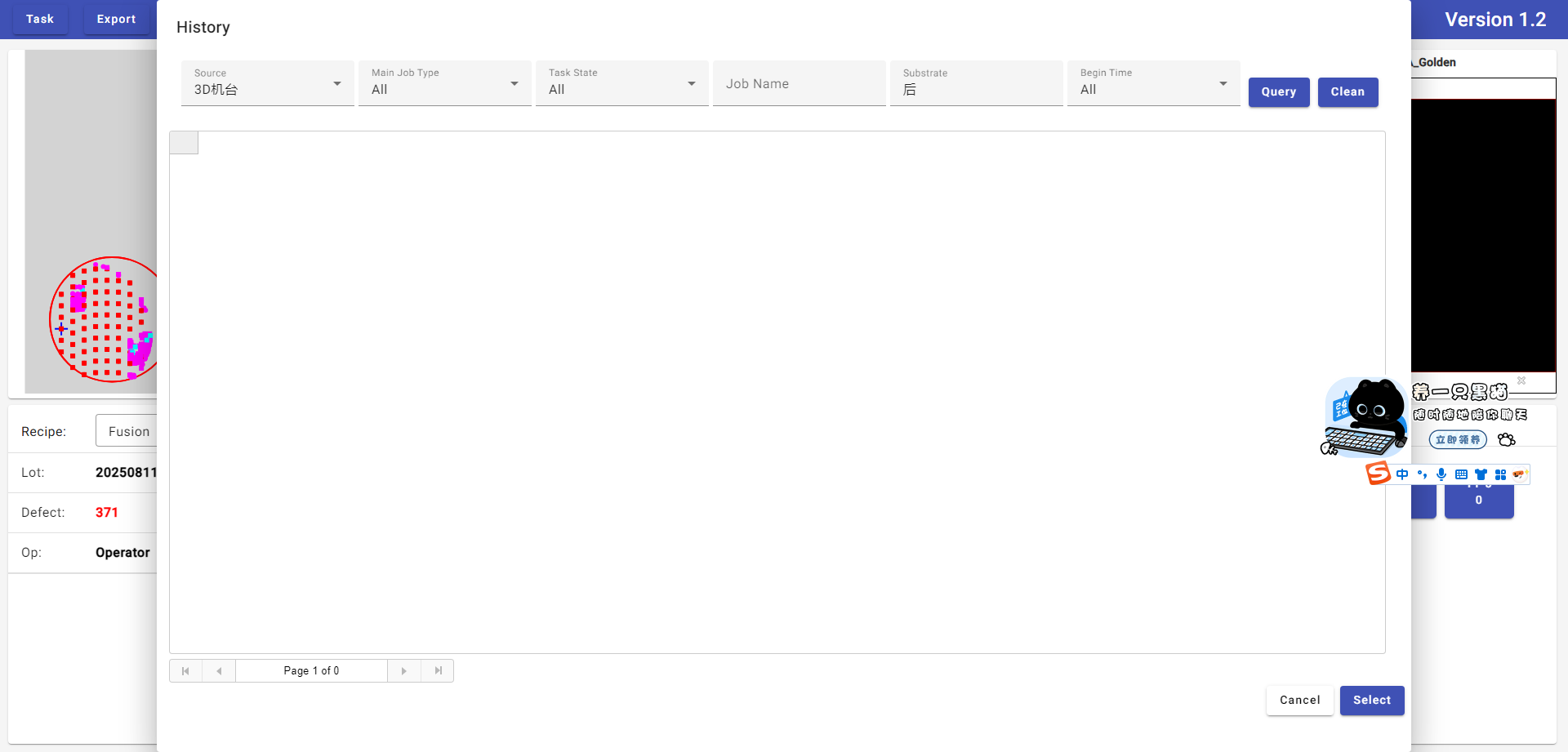Go to first page in pagination
Viewport: 1568px width, 752px height.
pyautogui.click(x=185, y=671)
